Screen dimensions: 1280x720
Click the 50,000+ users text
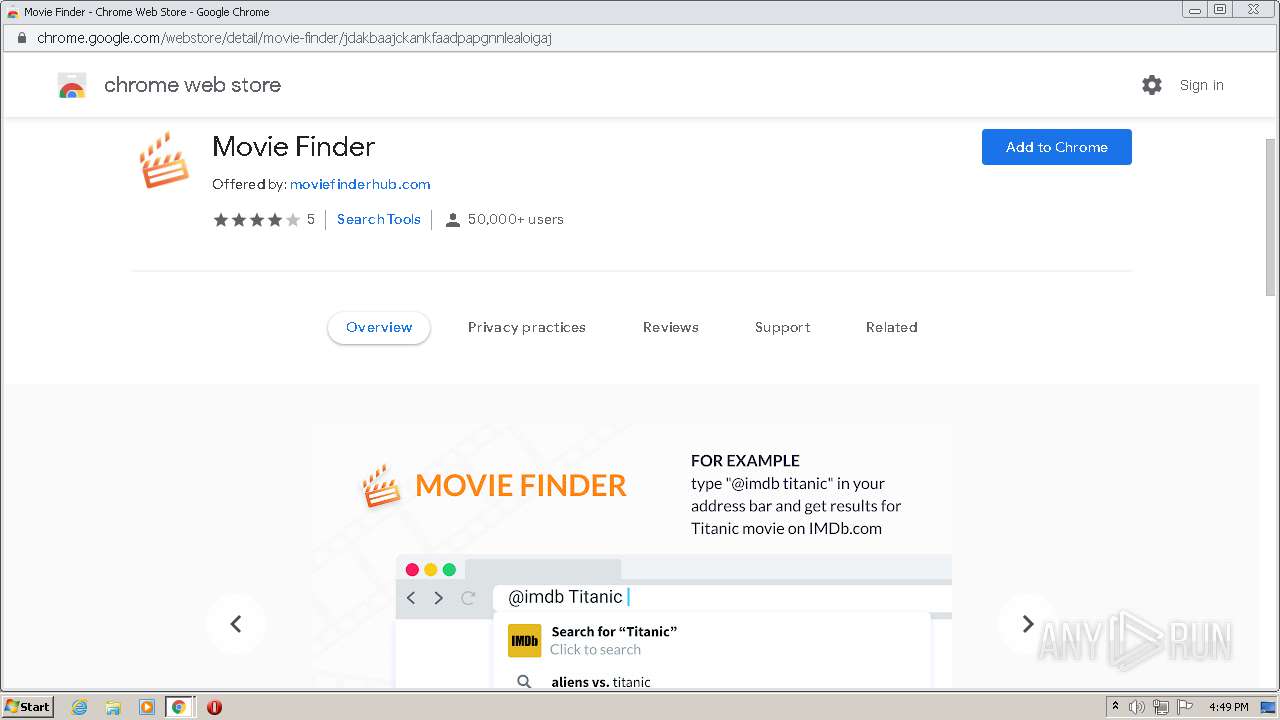[516, 219]
